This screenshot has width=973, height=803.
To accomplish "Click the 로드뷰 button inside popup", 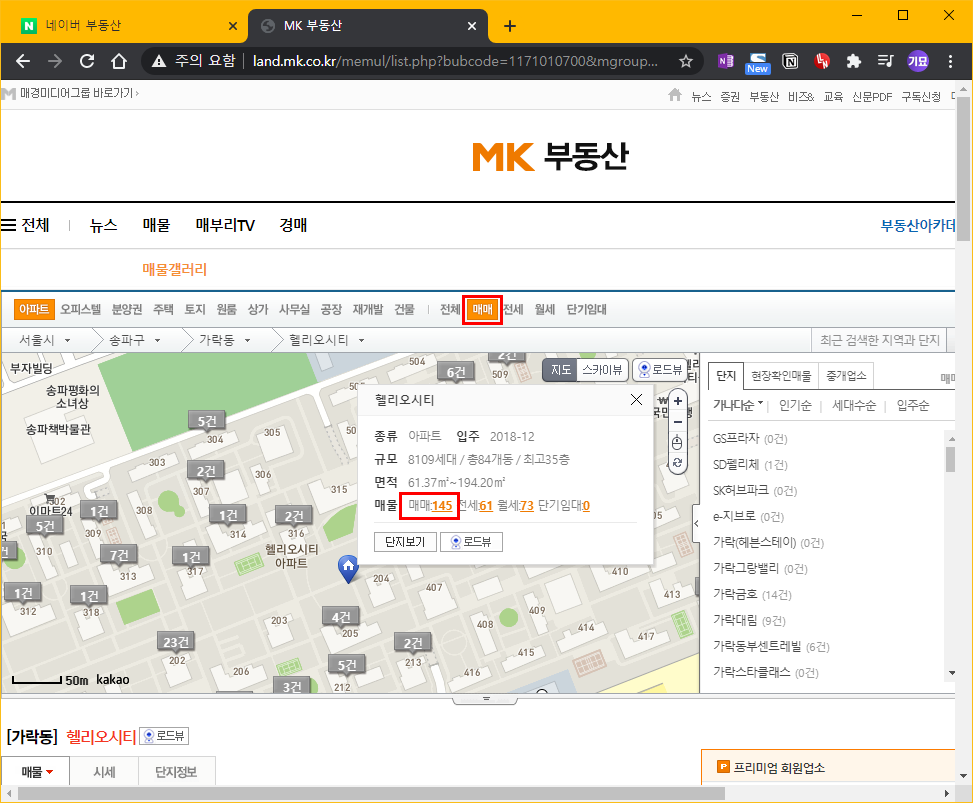I will 471,542.
